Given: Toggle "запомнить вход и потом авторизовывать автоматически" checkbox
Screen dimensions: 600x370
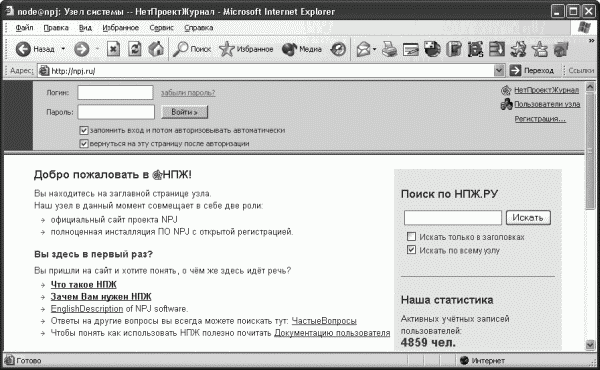Looking at the screenshot, I should point(84,130).
